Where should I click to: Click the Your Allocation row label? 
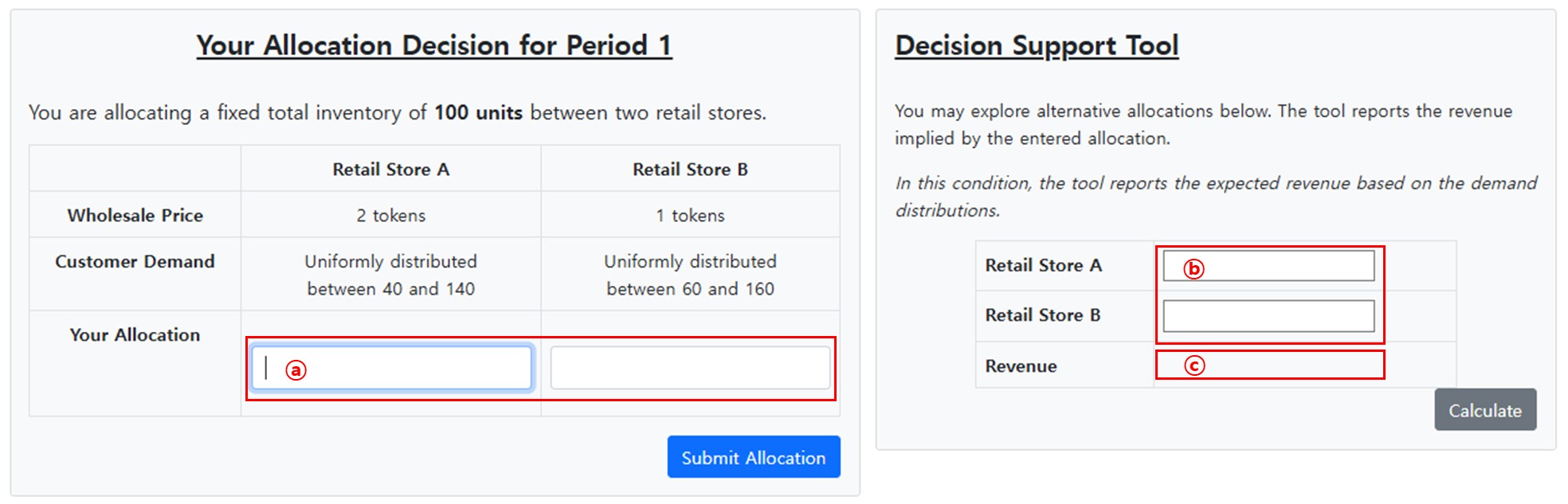[135, 335]
